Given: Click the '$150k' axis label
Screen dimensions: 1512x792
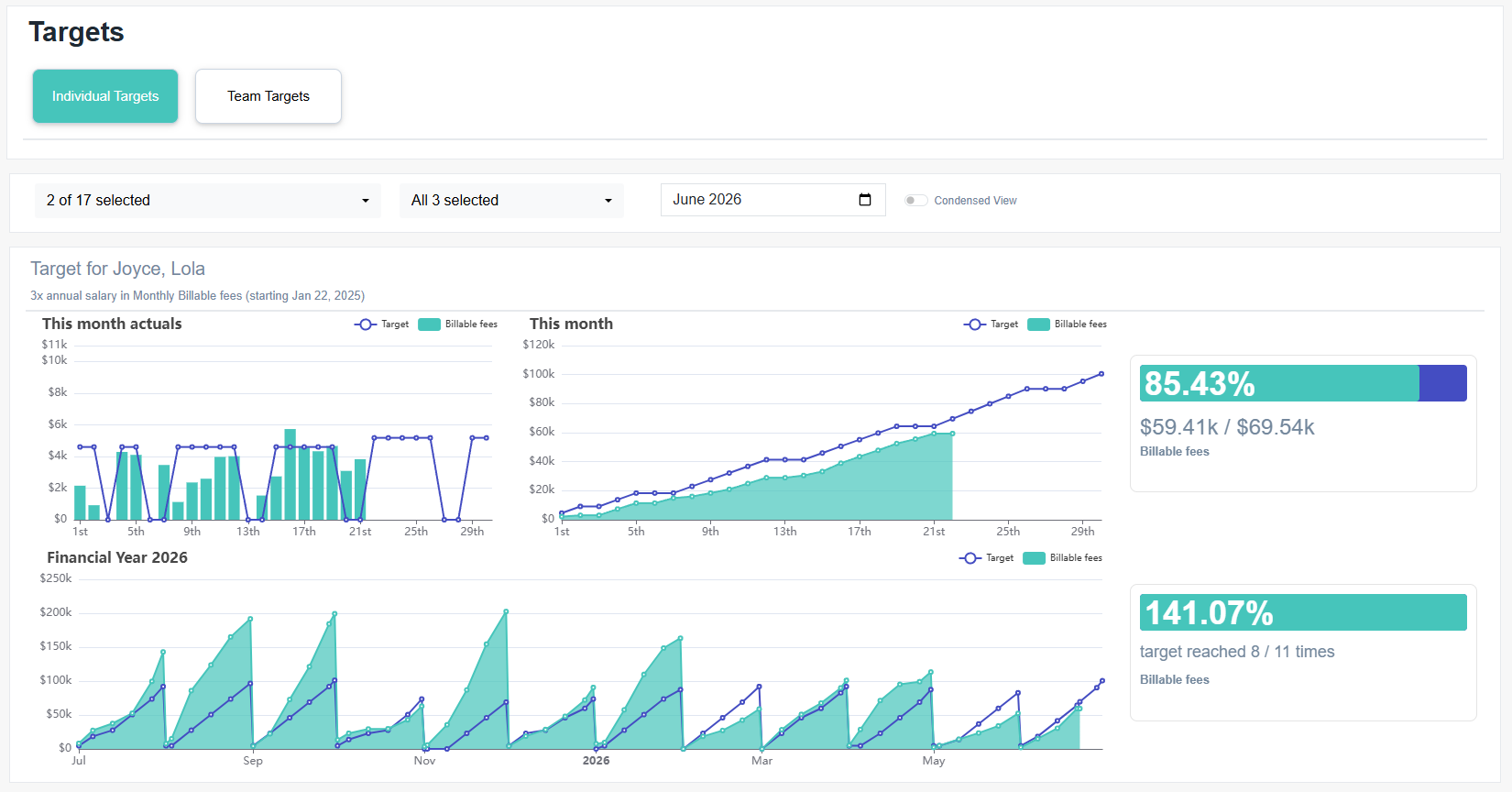Looking at the screenshot, I should point(56,646).
